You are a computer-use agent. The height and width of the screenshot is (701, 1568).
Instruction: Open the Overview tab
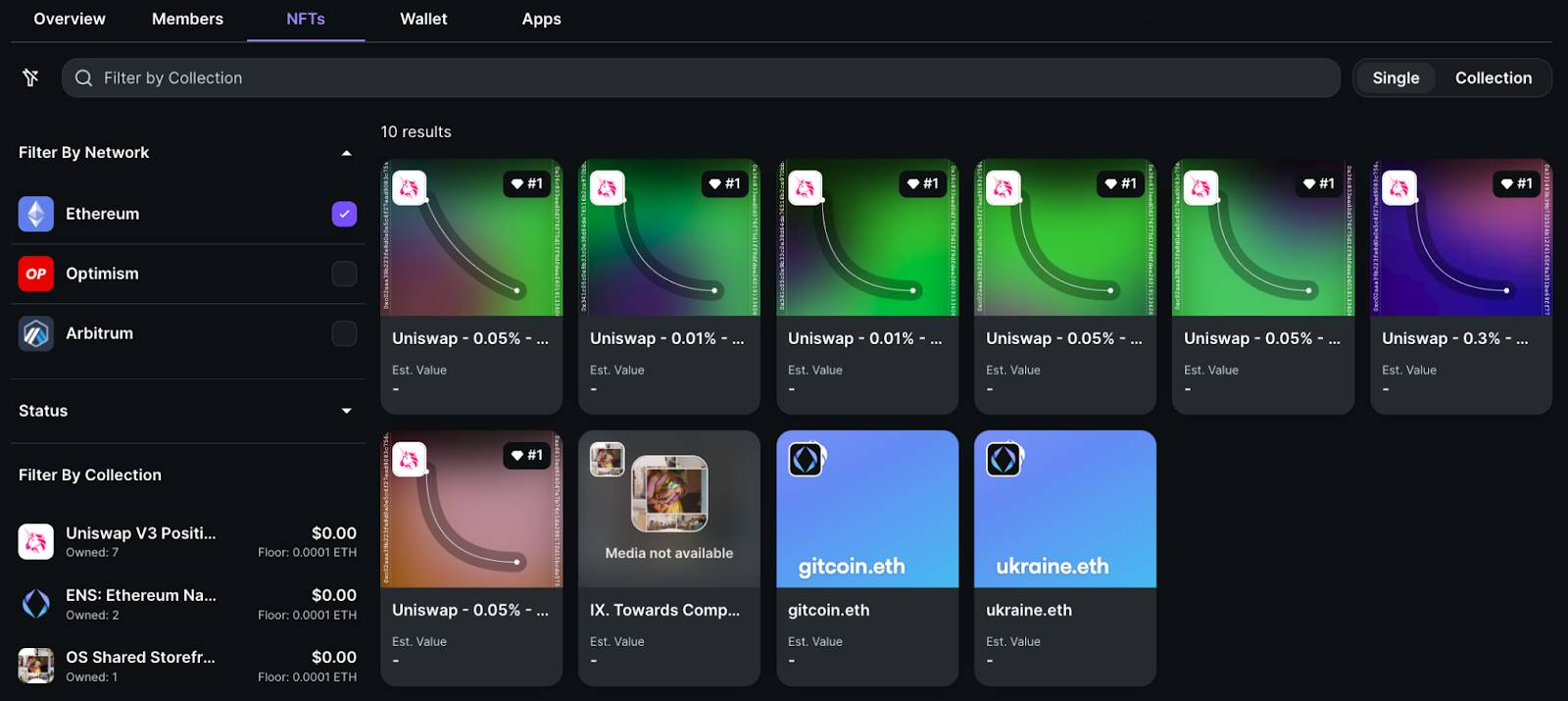point(70,19)
